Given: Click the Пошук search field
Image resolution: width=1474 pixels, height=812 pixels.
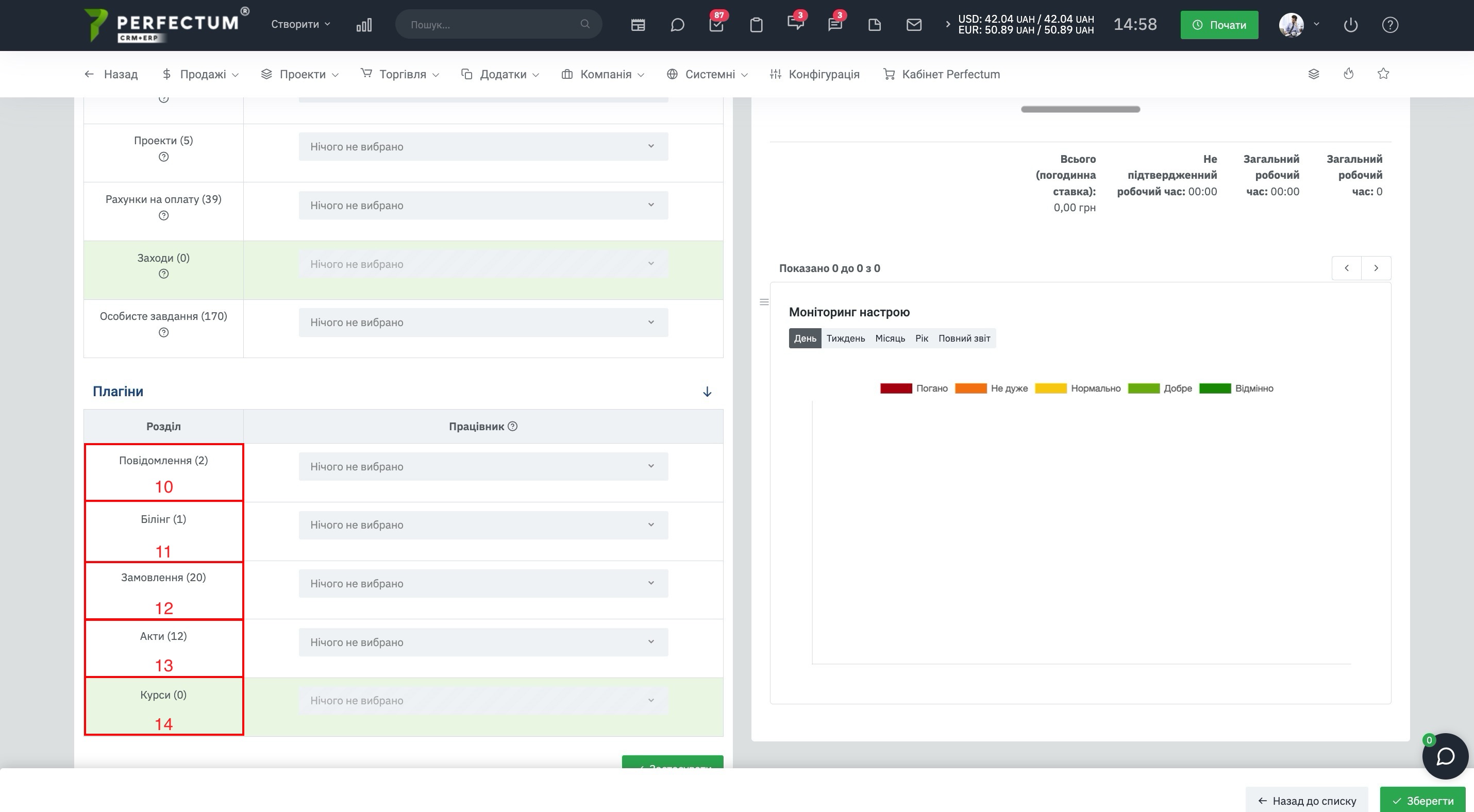Looking at the screenshot, I should [498, 25].
